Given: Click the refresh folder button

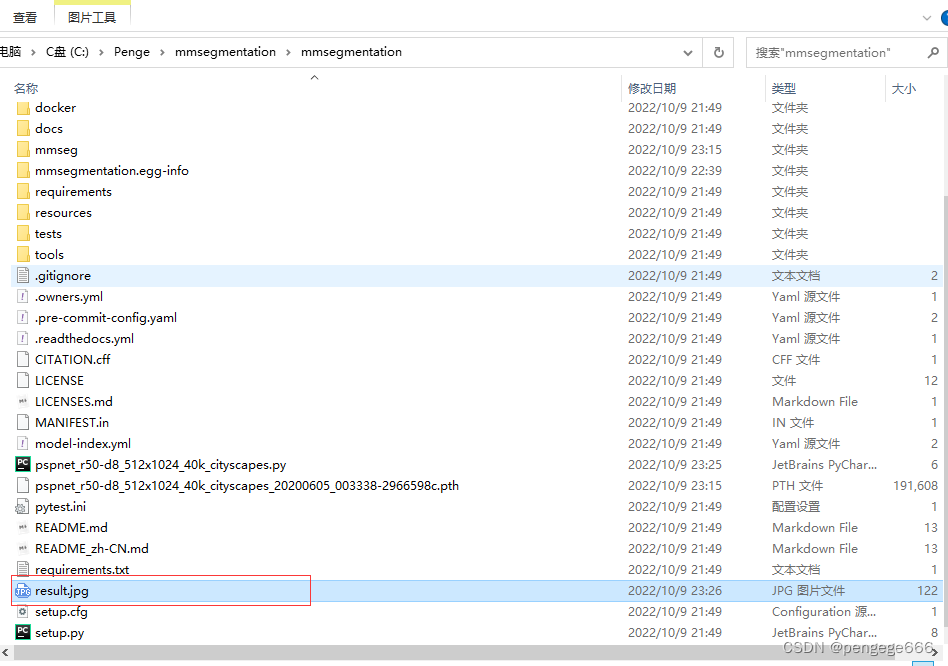Looking at the screenshot, I should [718, 52].
